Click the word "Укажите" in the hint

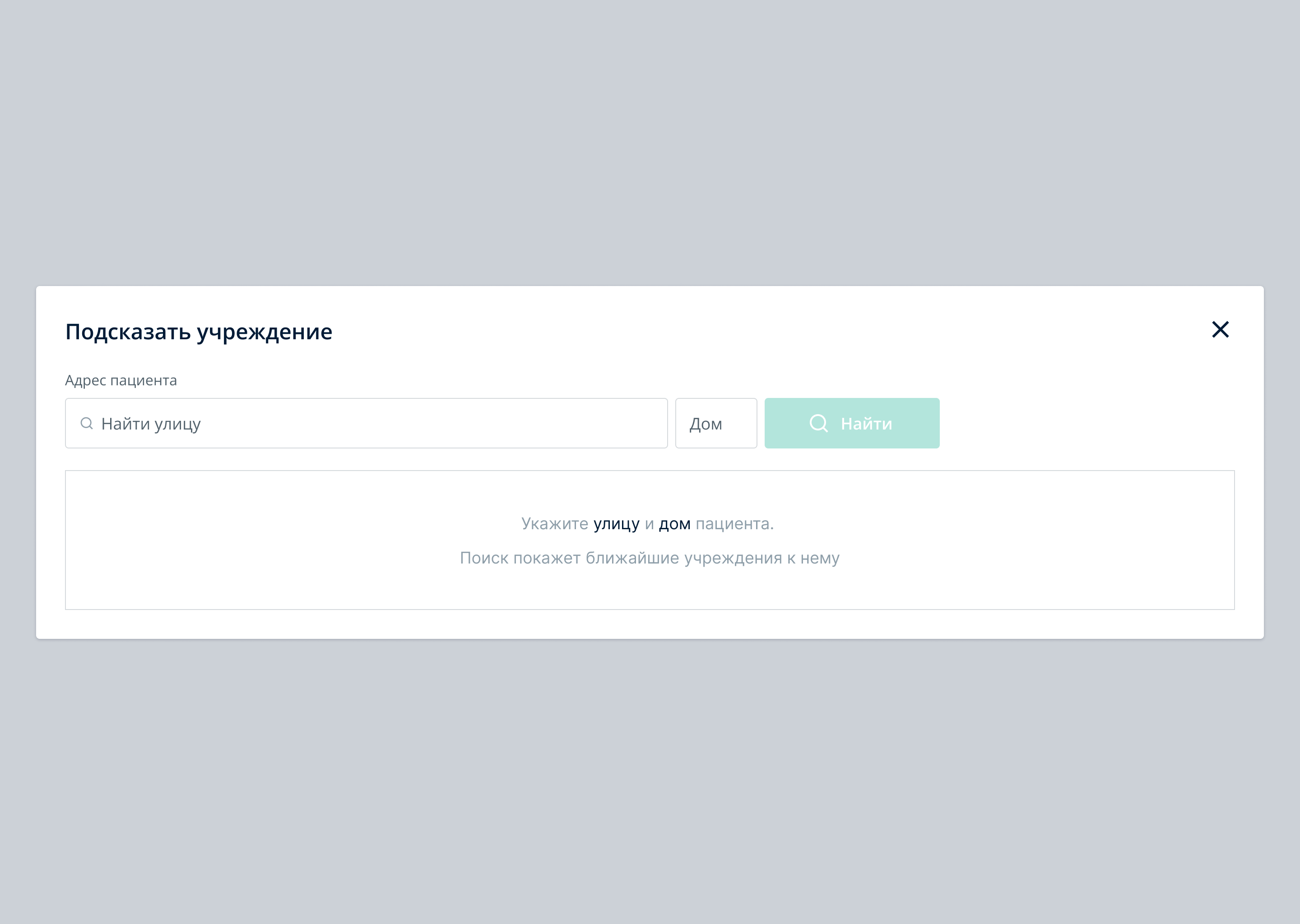(x=554, y=523)
